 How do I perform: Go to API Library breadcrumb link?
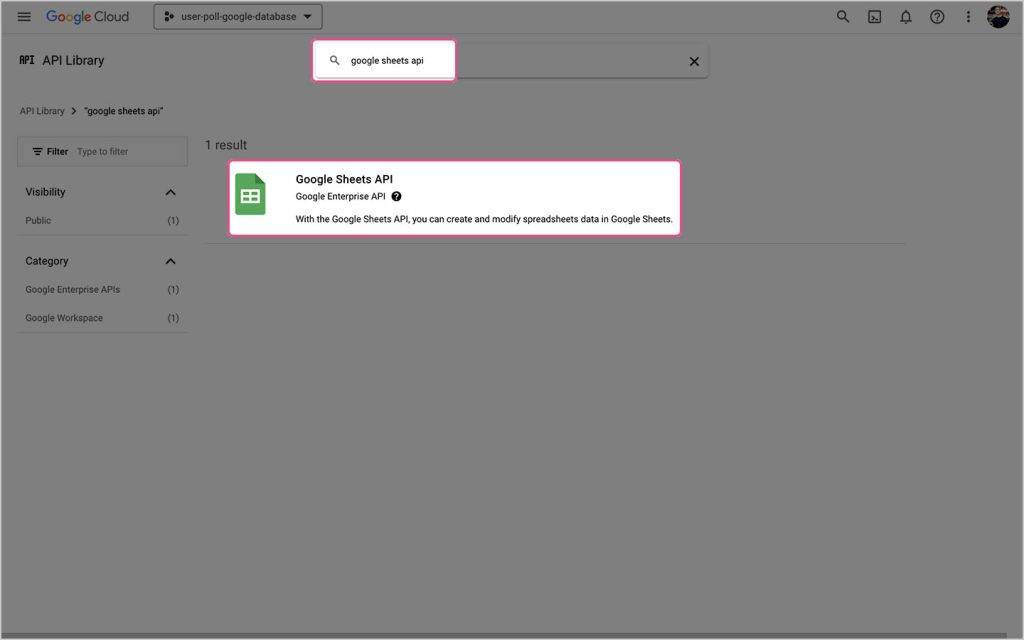point(42,111)
